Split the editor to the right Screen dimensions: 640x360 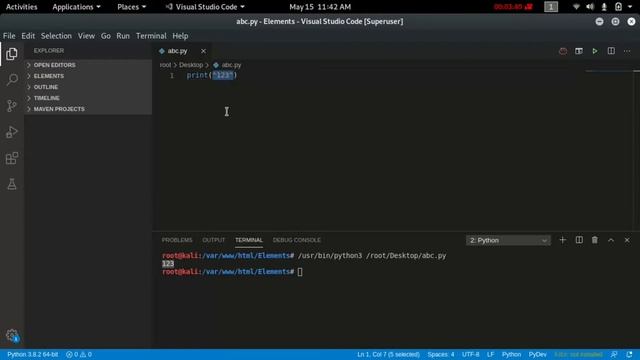point(611,51)
